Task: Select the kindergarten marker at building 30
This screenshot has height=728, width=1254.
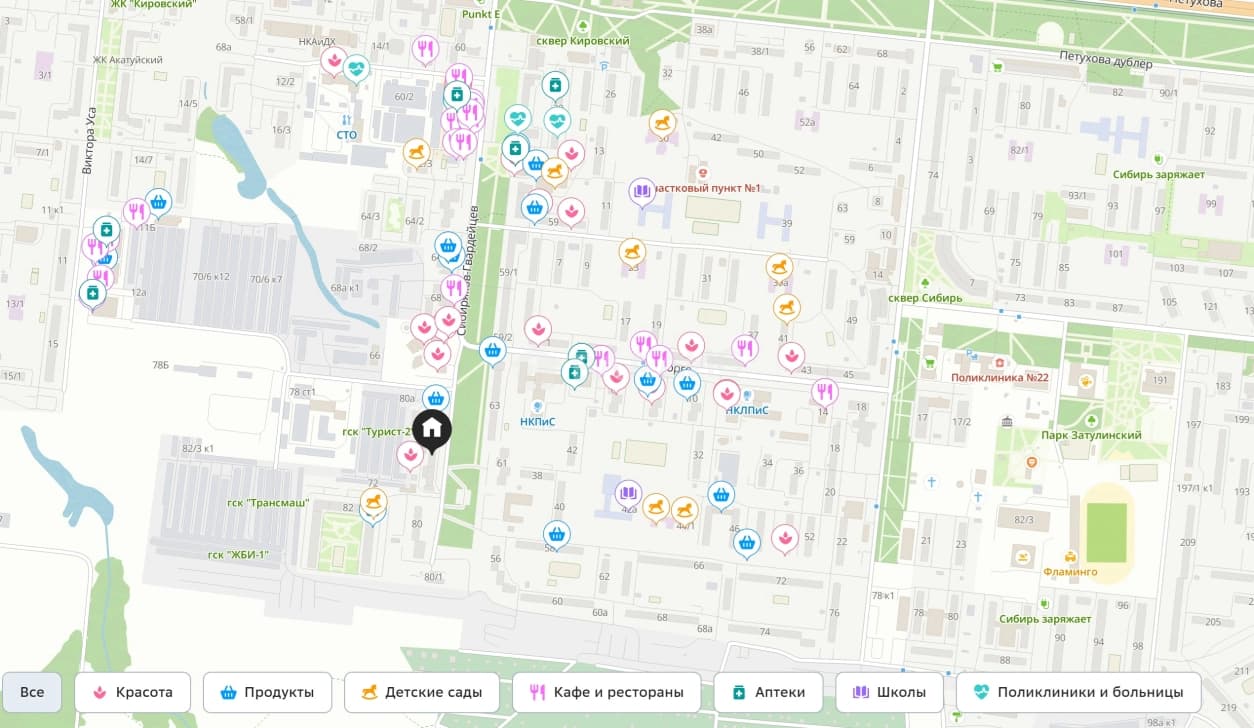Action: (x=662, y=123)
